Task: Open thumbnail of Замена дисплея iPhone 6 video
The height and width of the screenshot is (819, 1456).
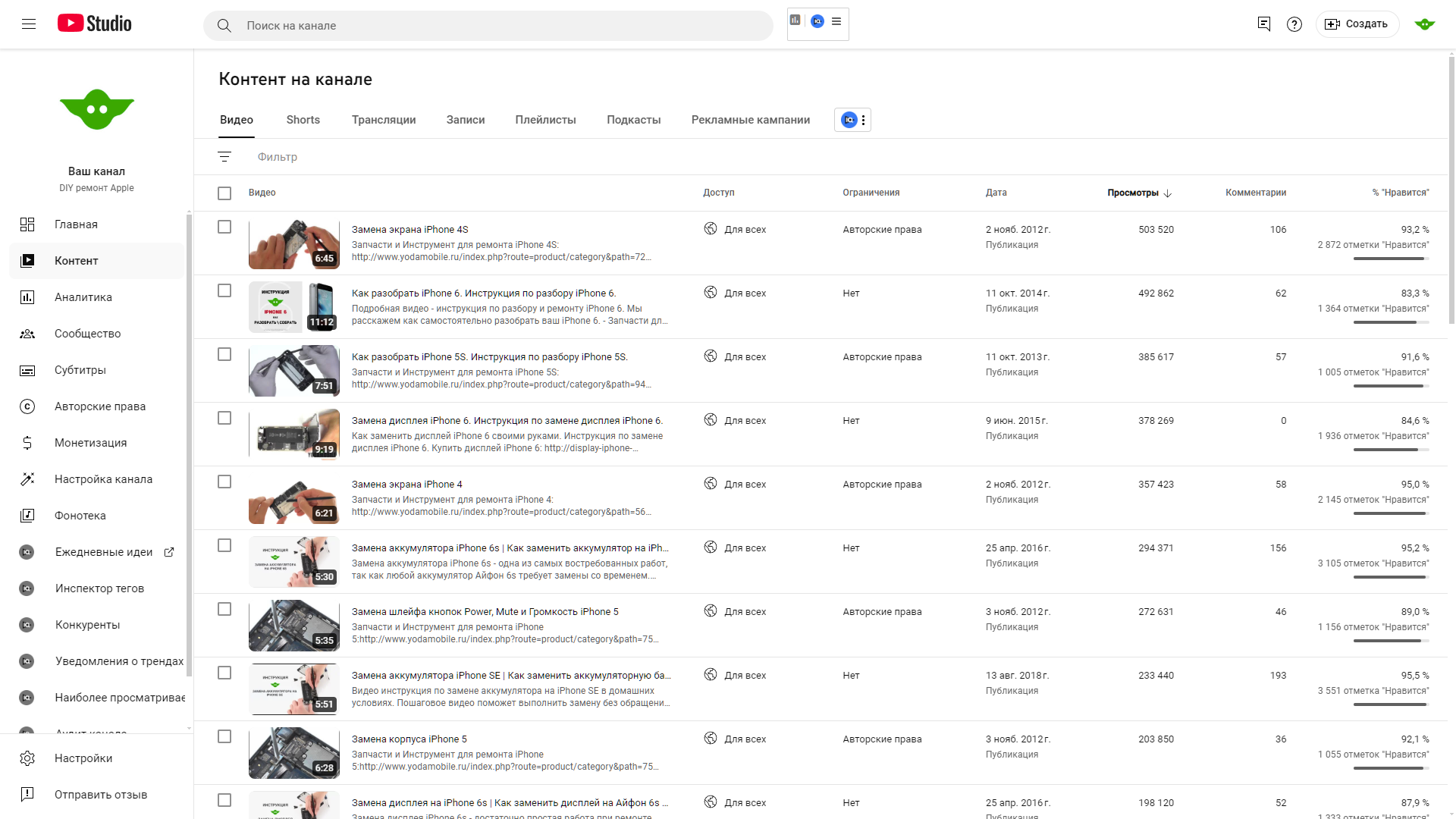Action: click(x=294, y=435)
